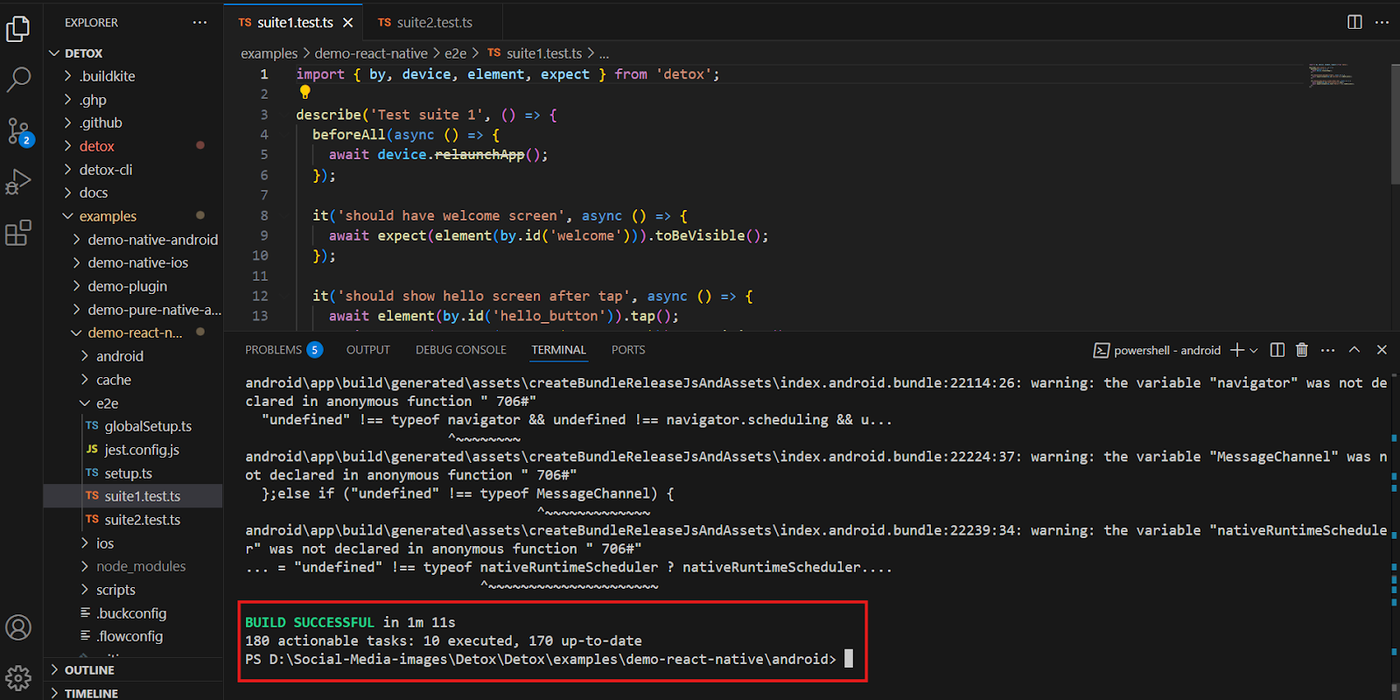This screenshot has width=1400, height=700.
Task: Select the powershell - android terminal
Action: (1157, 350)
